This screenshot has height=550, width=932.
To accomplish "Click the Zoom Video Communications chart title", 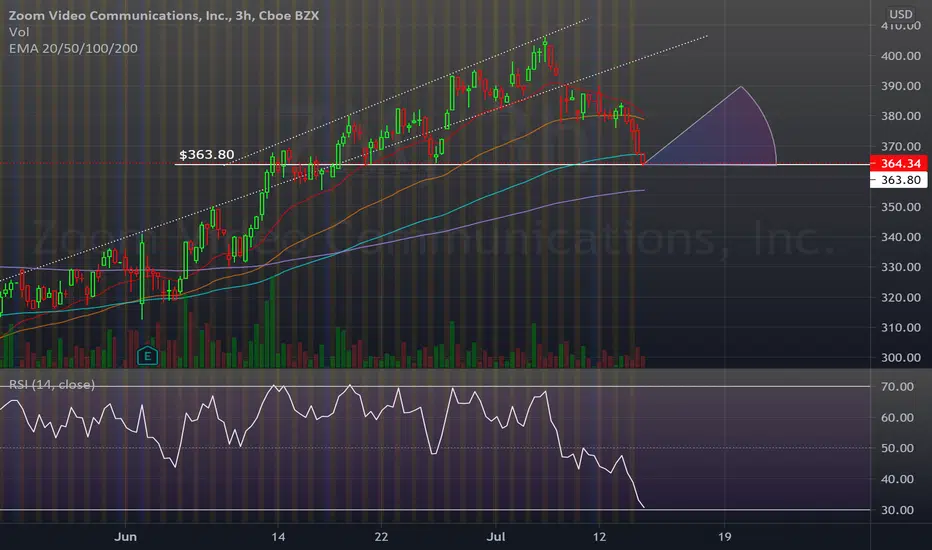I will click(163, 15).
